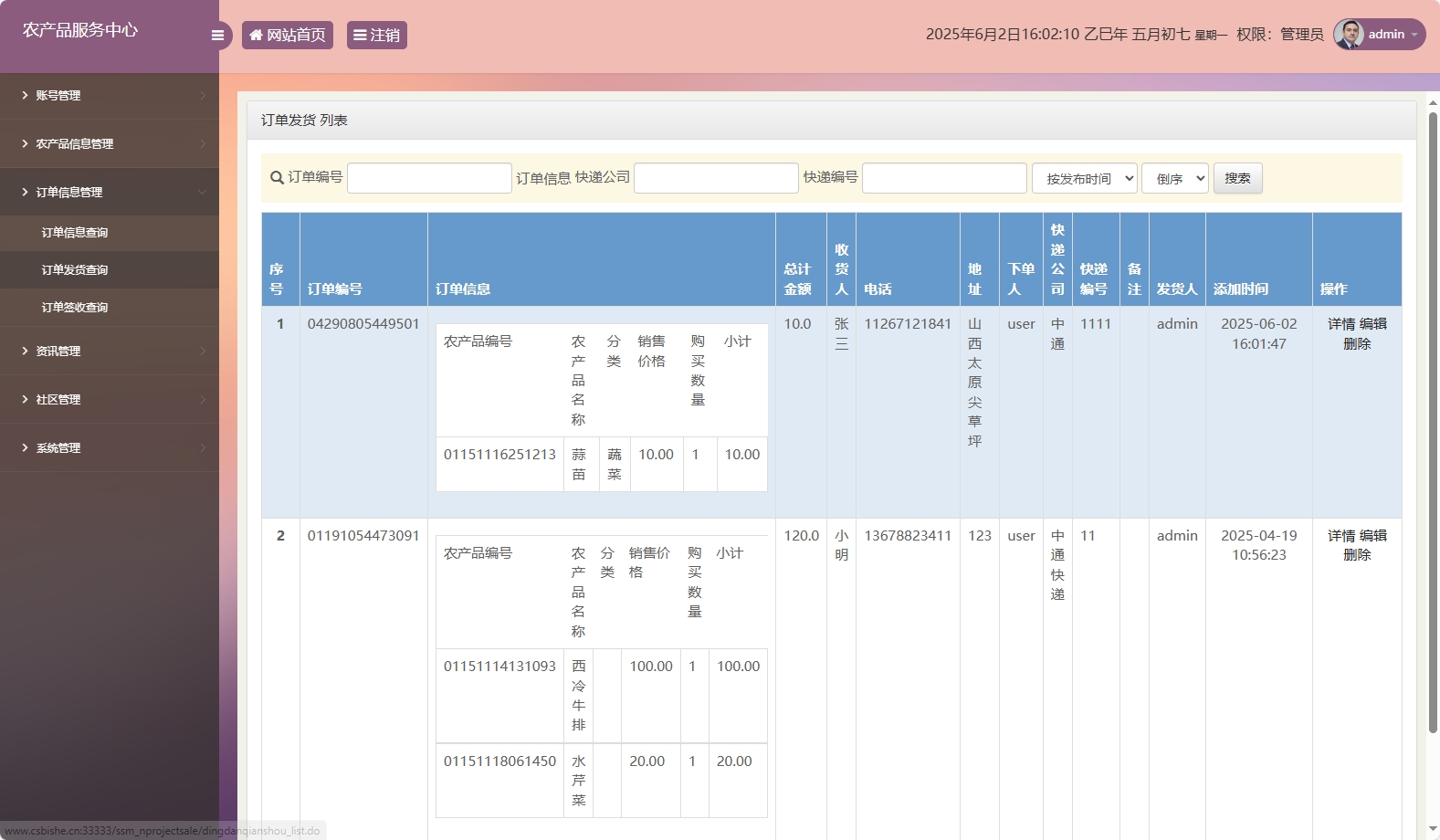Open the 按发布时间 sort dropdown
Image resolution: width=1440 pixels, height=840 pixels.
1085,179
